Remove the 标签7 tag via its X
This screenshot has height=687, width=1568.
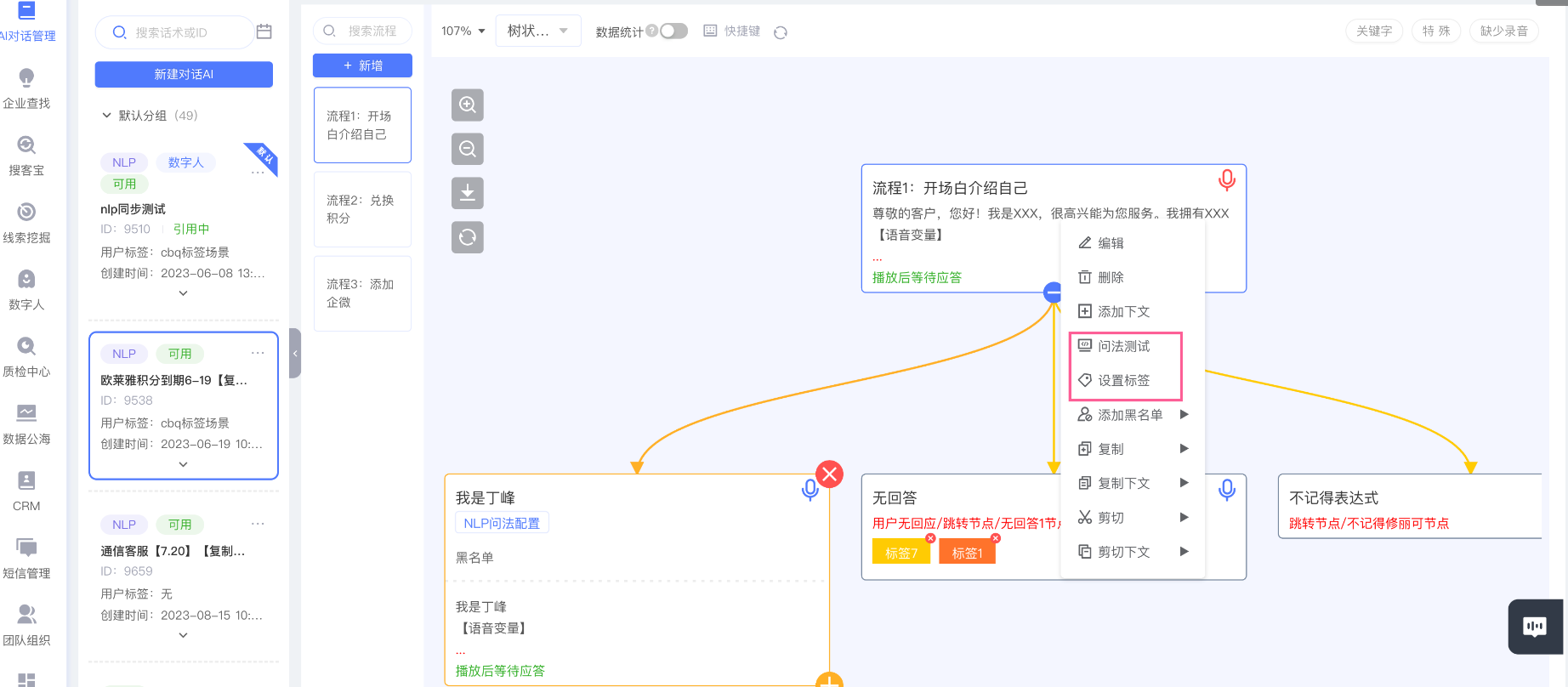pos(930,538)
